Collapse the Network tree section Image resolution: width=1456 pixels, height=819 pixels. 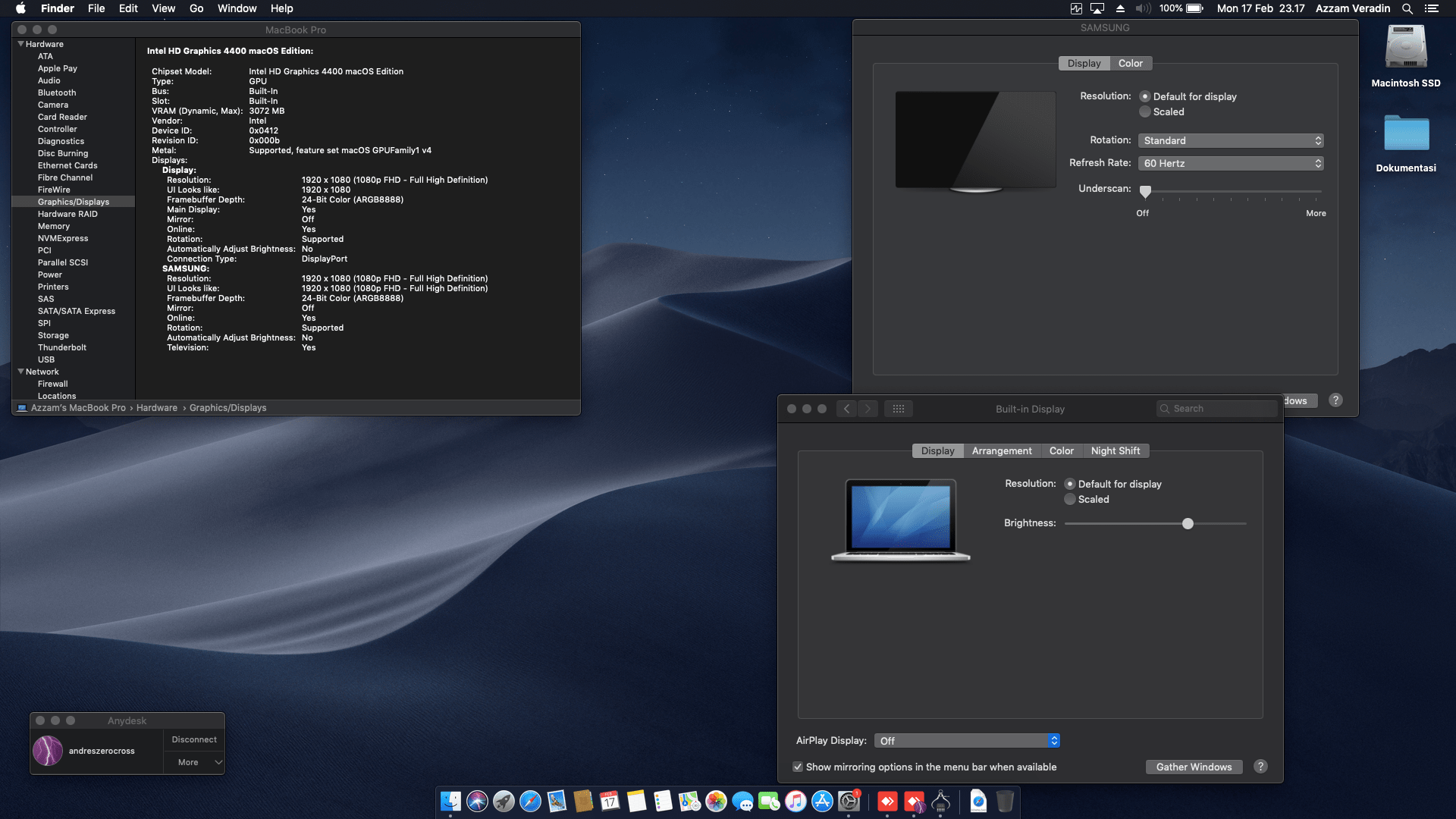tap(21, 372)
